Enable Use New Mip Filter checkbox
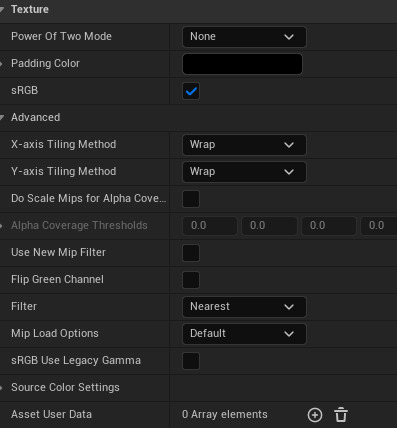 click(x=191, y=253)
